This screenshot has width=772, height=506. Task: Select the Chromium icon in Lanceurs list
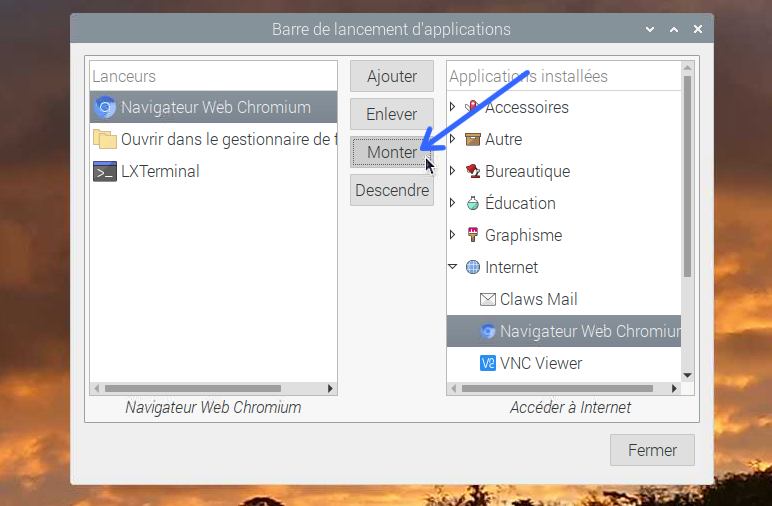[x=105, y=107]
